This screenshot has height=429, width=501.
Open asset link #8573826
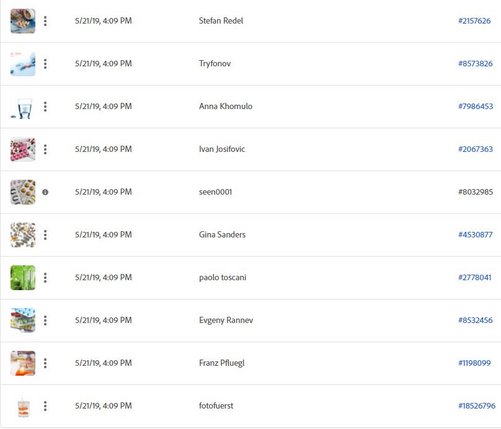tap(475, 64)
